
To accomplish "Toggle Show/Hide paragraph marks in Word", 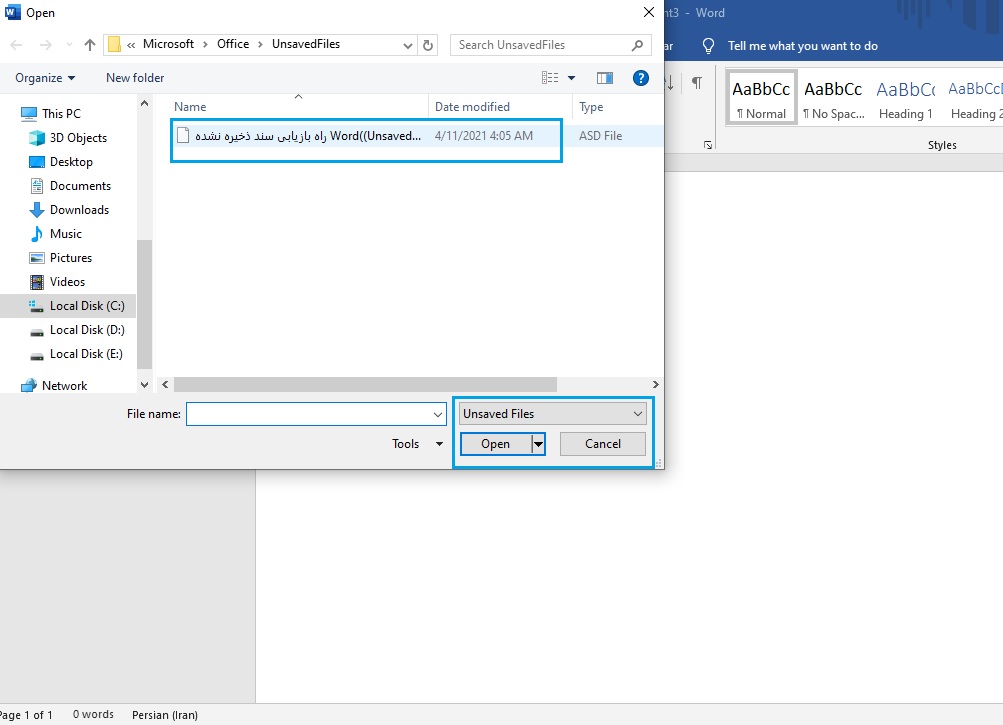I will (x=697, y=82).
